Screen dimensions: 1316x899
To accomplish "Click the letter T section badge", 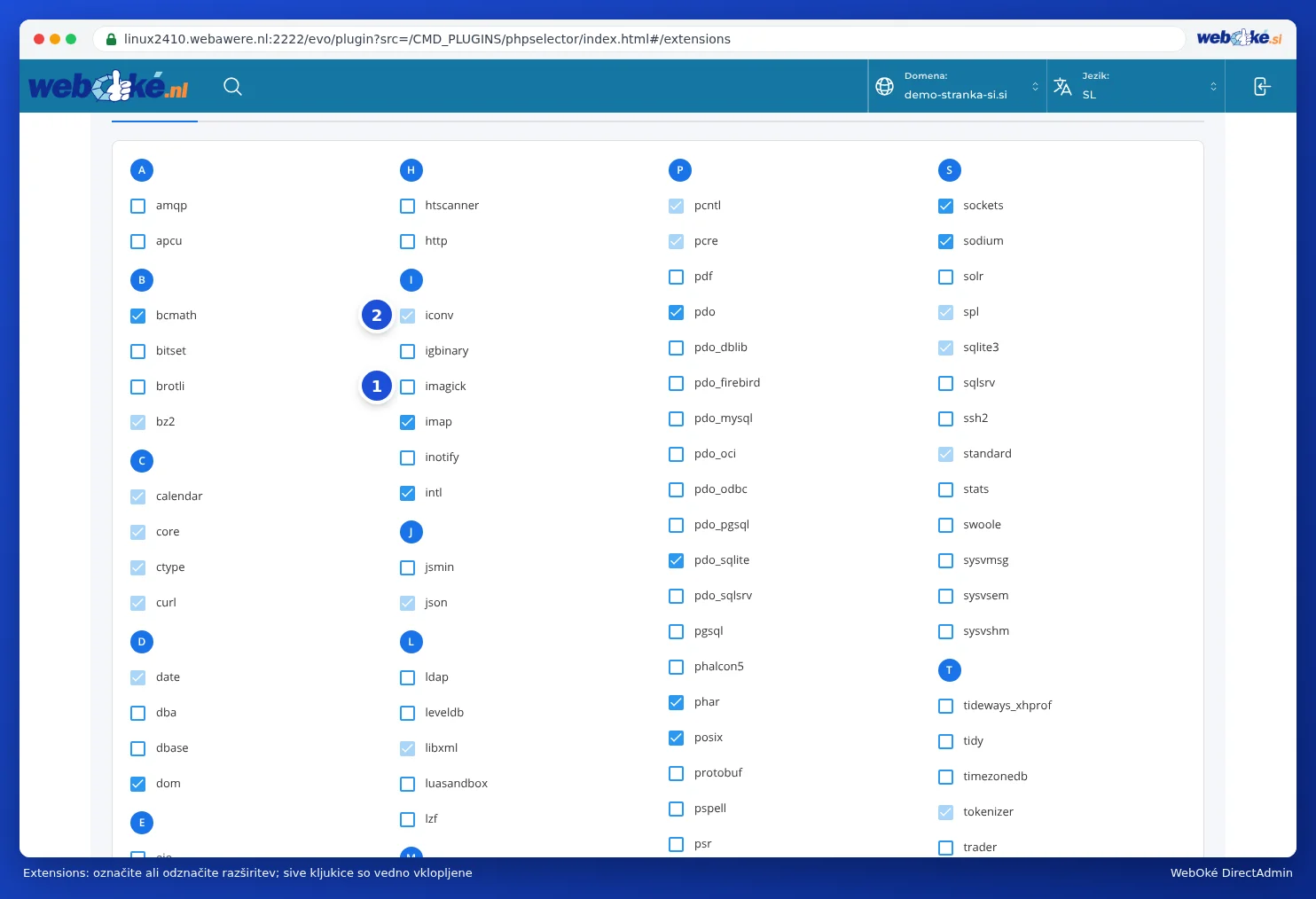I will [x=949, y=670].
